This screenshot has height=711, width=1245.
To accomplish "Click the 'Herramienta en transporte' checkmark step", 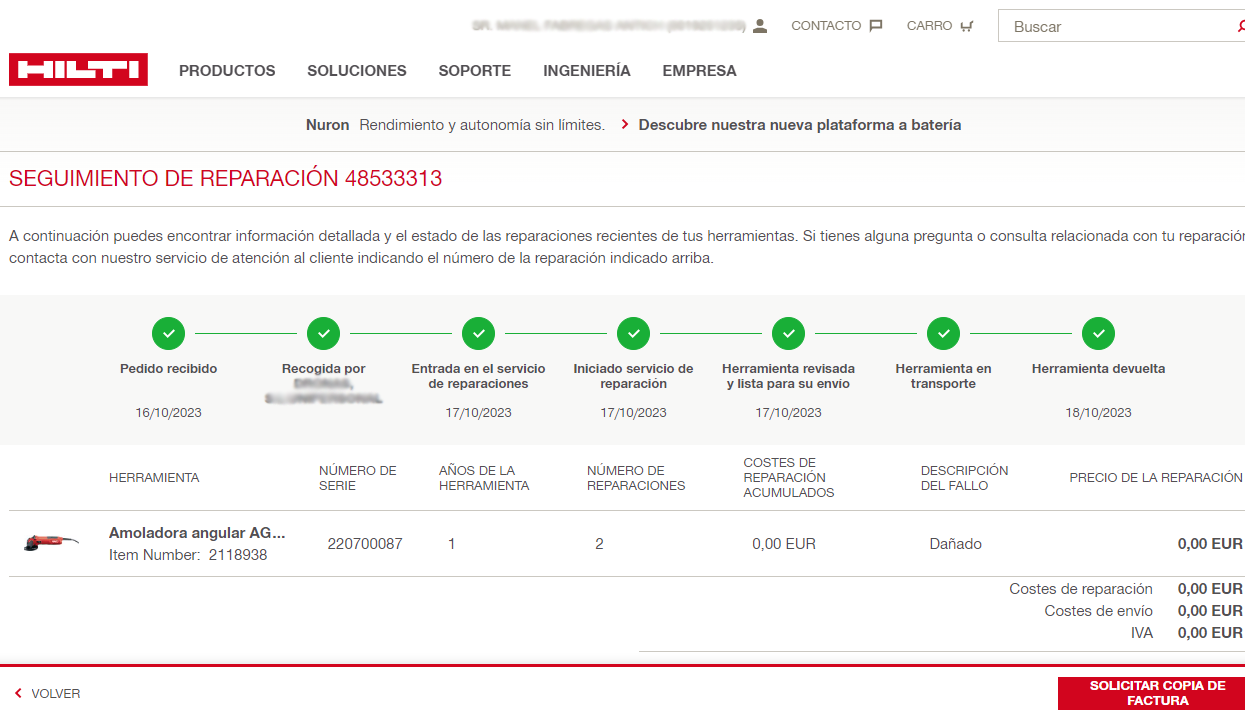I will (943, 333).
